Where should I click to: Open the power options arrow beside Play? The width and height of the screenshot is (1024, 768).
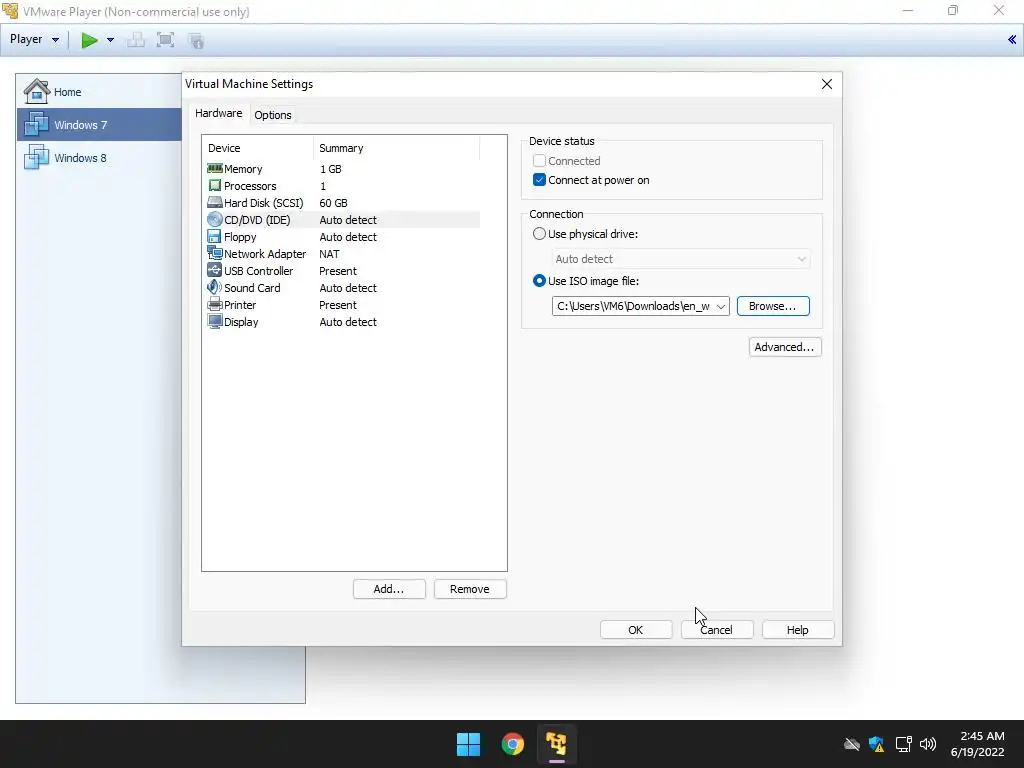click(110, 40)
